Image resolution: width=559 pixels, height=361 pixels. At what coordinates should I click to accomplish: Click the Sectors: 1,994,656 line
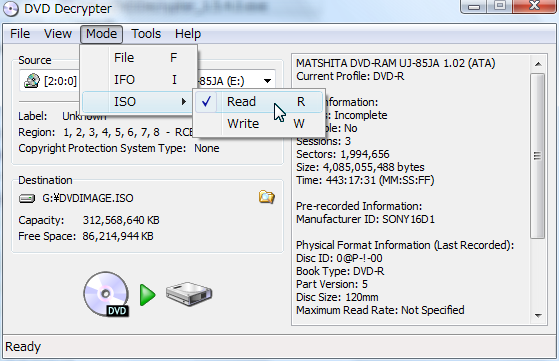click(x=343, y=154)
